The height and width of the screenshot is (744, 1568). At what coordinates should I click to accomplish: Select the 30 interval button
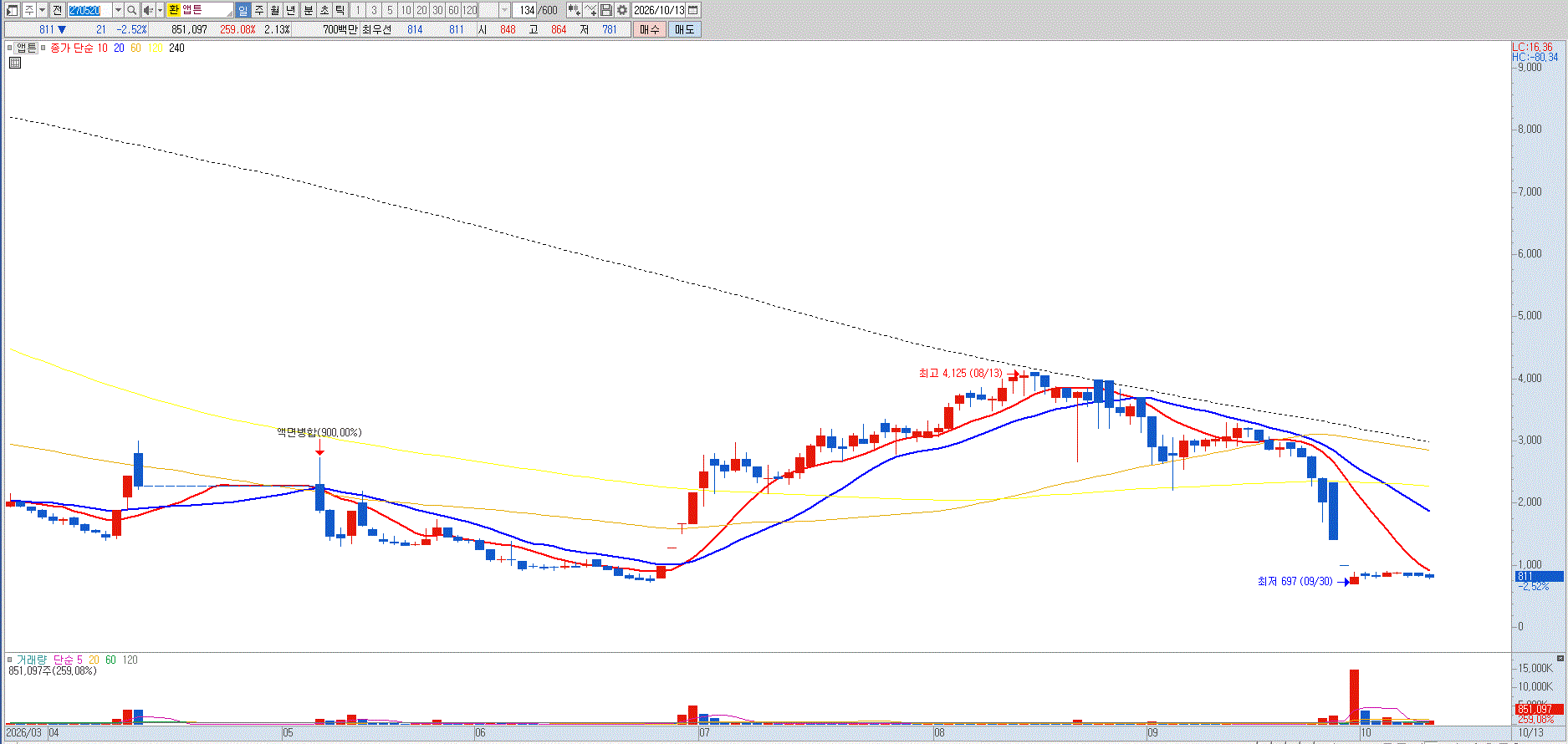coord(437,10)
